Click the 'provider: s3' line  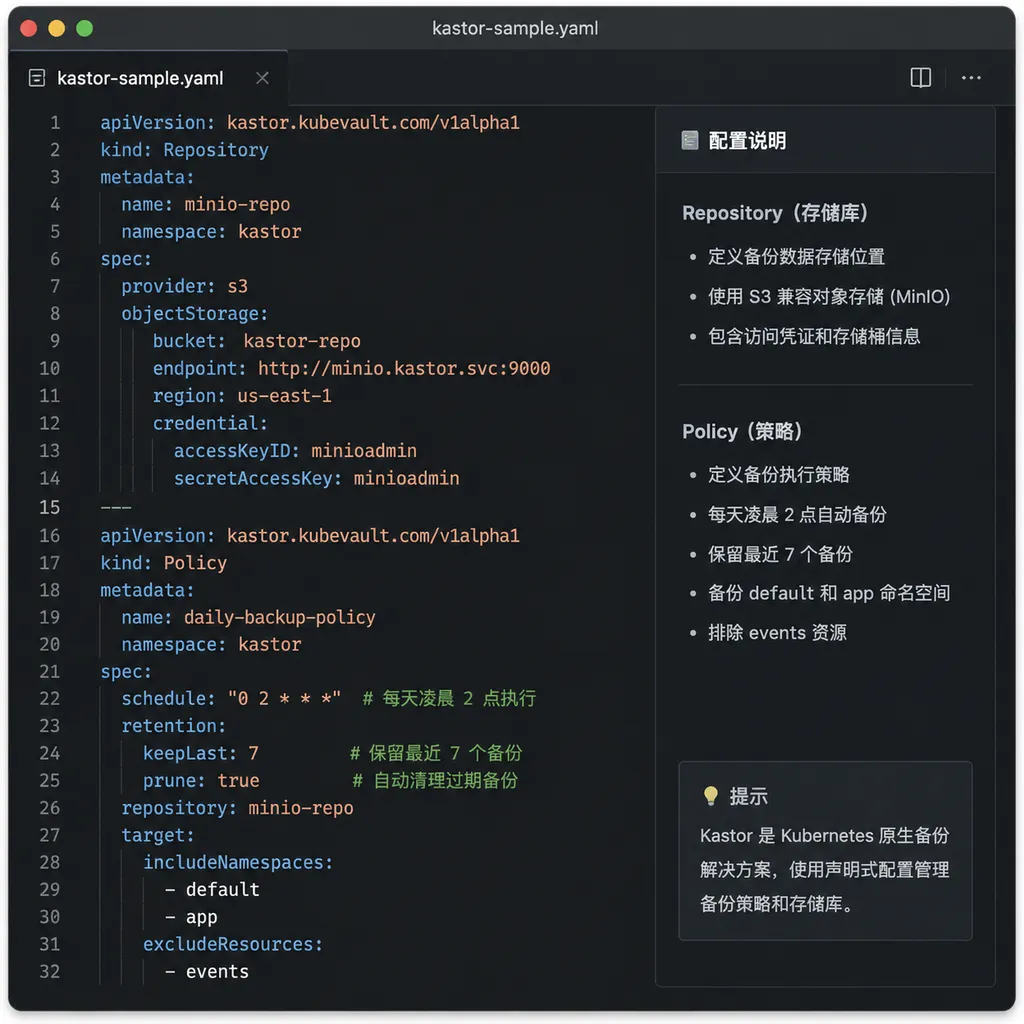184,286
